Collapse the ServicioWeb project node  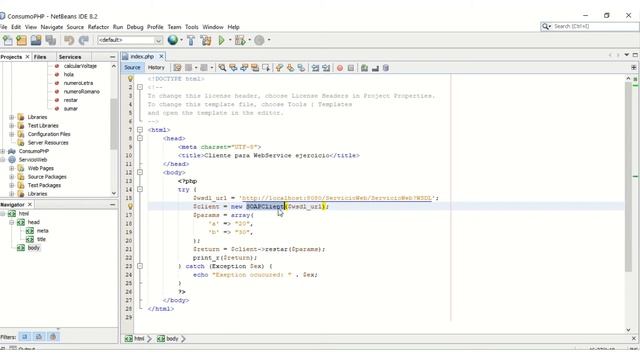click(x=3, y=160)
